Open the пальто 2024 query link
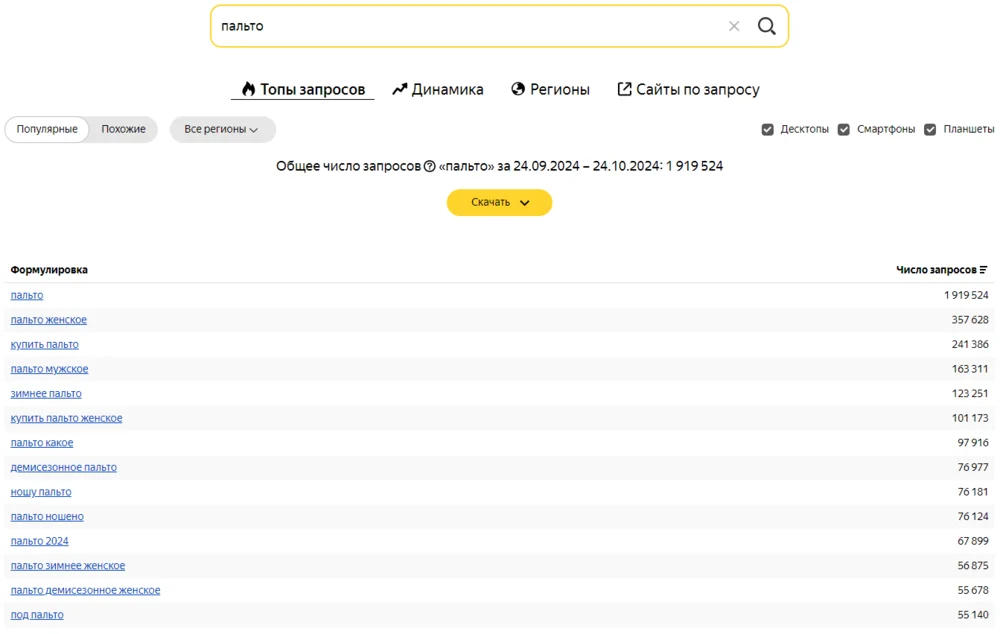 40,541
